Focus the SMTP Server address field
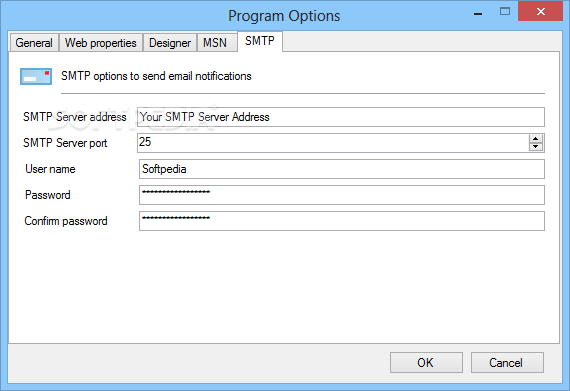The image size is (570, 391). [341, 117]
